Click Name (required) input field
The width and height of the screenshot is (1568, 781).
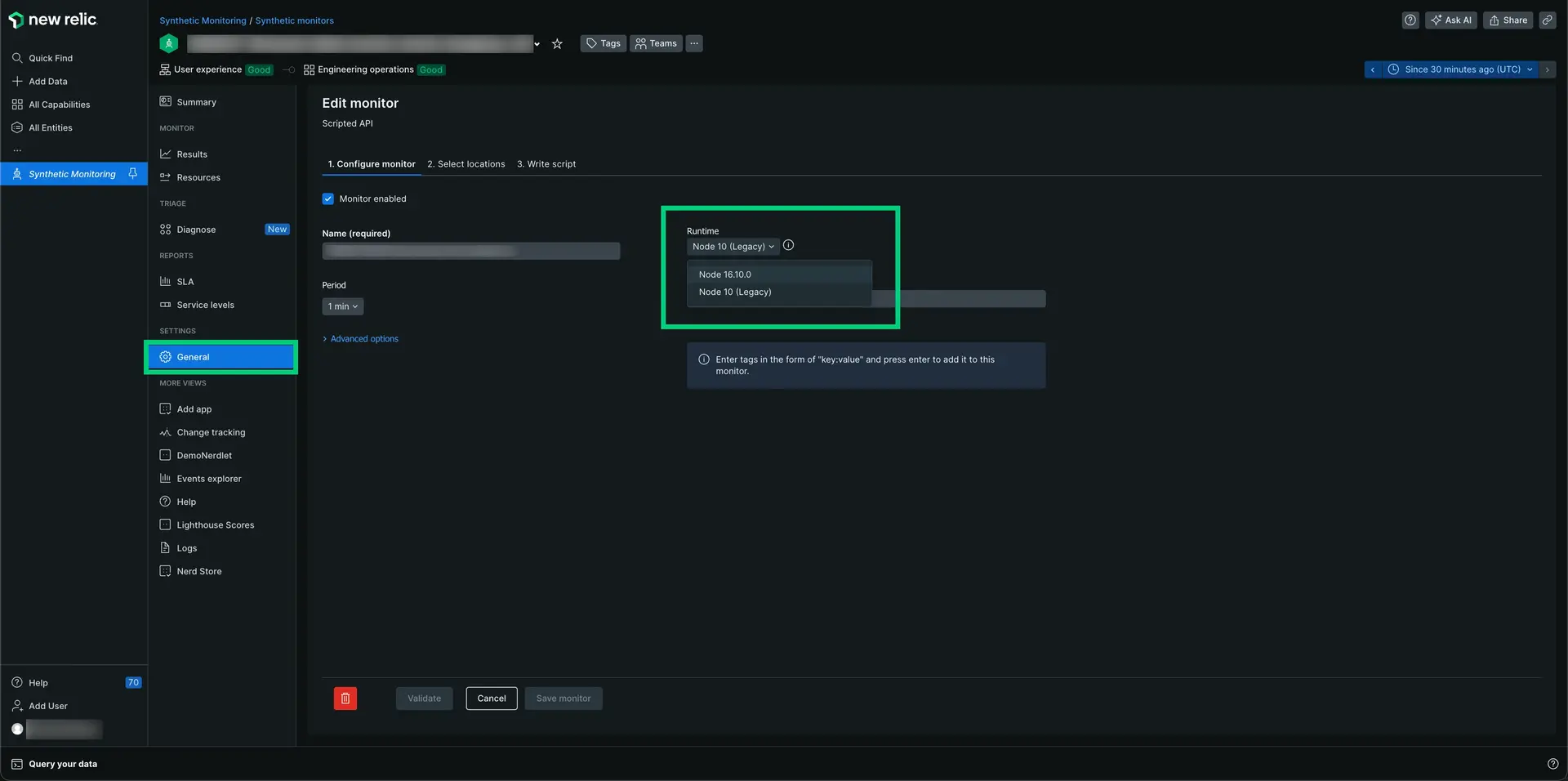[x=471, y=251]
